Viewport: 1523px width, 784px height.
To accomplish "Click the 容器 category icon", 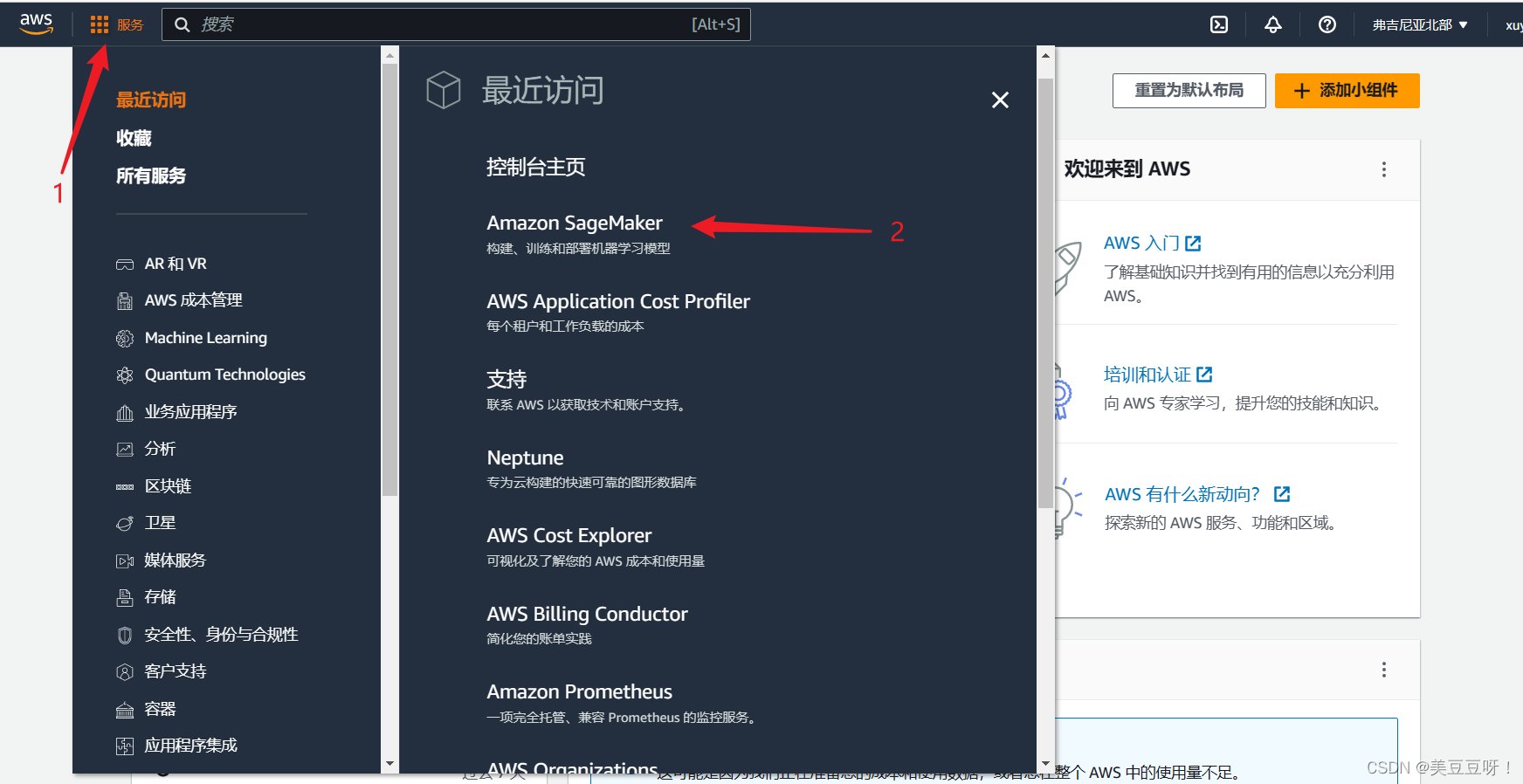I will (125, 709).
